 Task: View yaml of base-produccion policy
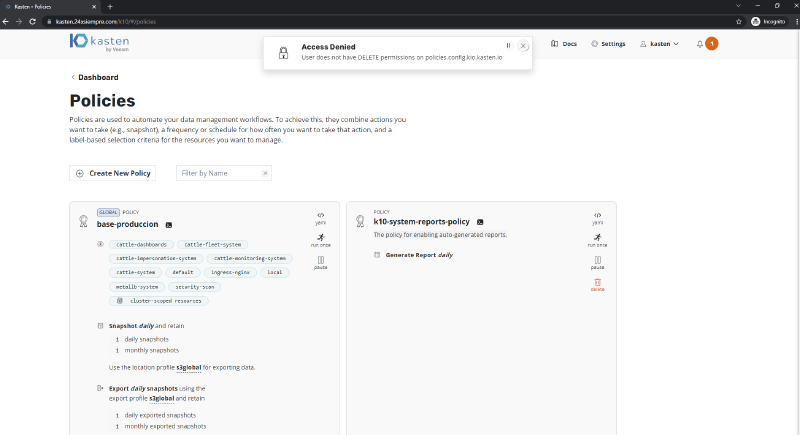point(320,218)
